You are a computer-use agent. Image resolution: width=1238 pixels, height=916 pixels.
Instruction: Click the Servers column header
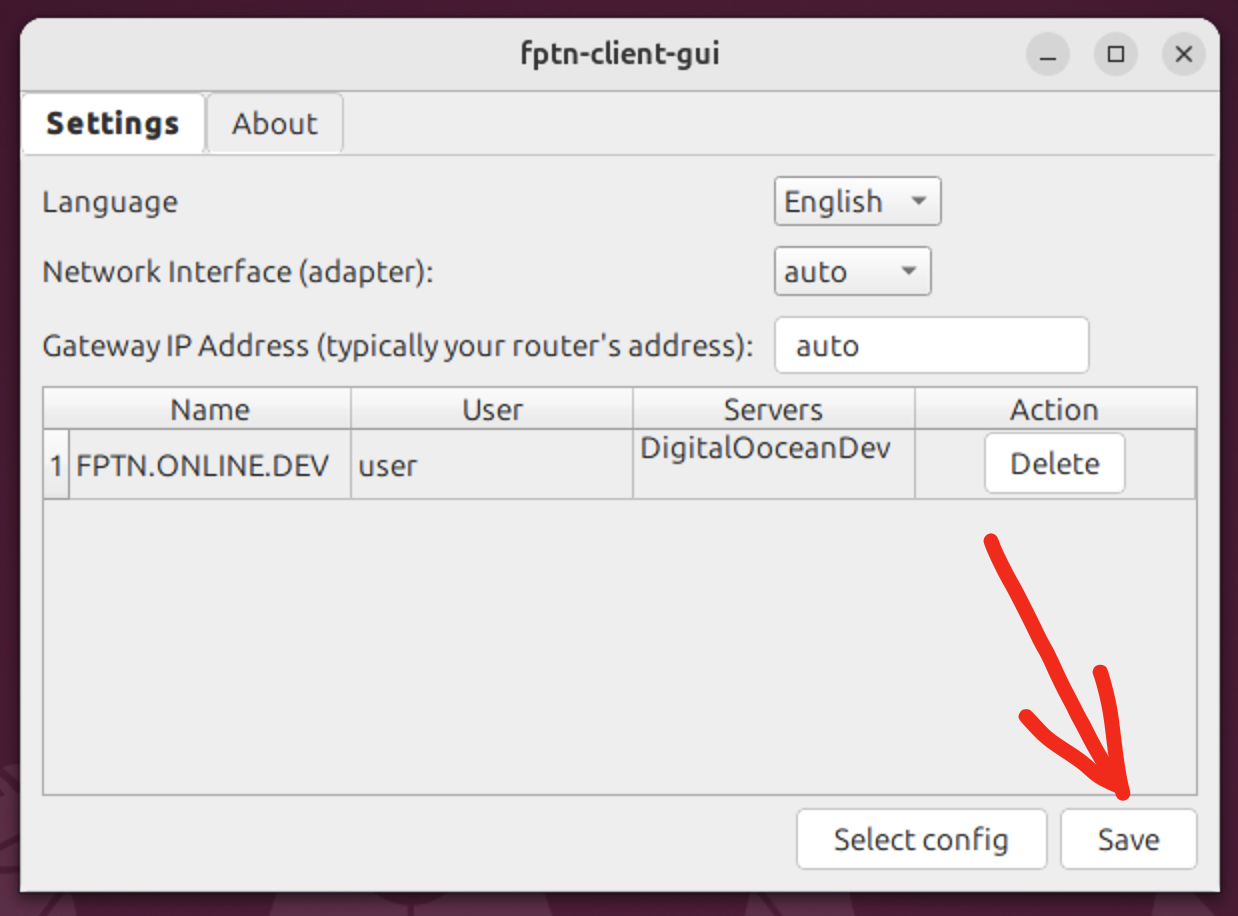pos(773,409)
